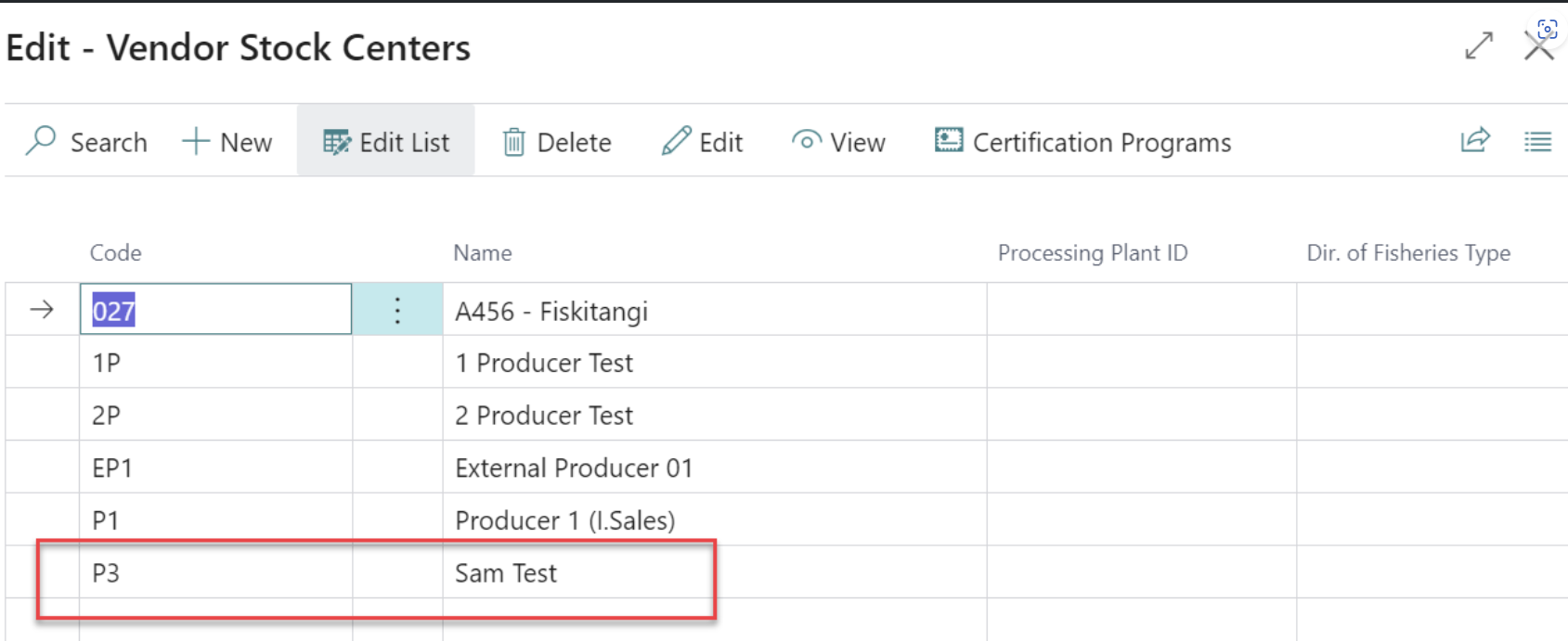Click the share icon in the toolbar
This screenshot has width=1568, height=641.
click(x=1474, y=141)
